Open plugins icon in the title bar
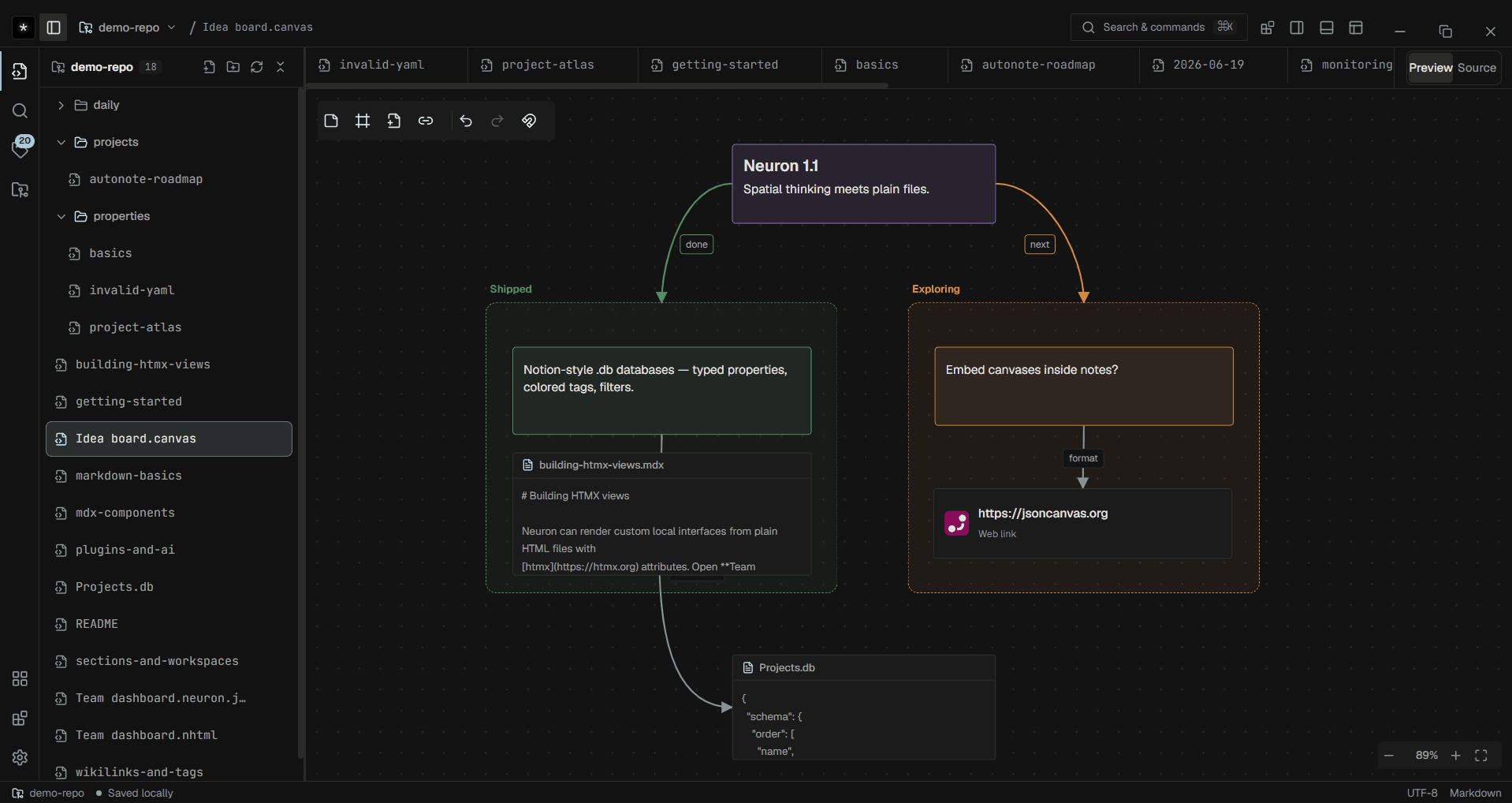The height and width of the screenshot is (803, 1512). tap(1267, 28)
